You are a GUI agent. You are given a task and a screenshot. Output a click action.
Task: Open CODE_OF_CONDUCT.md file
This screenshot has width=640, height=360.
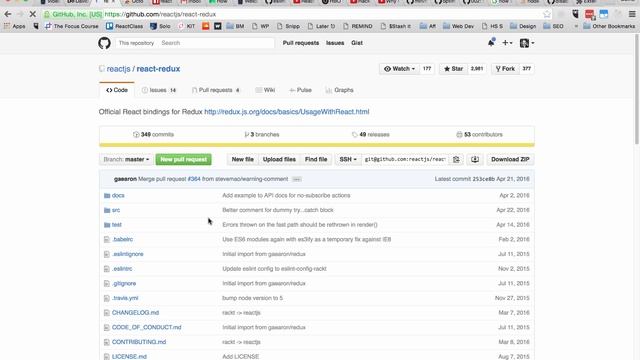tap(147, 327)
